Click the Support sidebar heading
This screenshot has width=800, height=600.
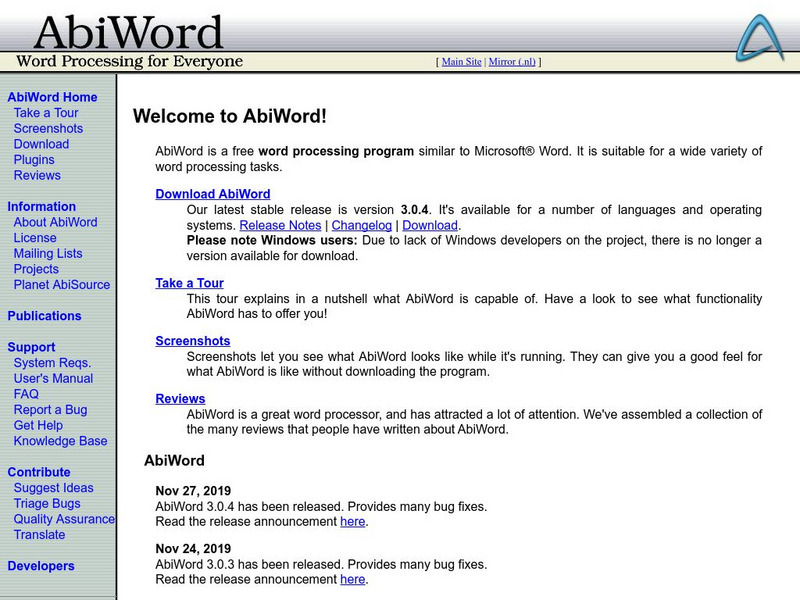(31, 347)
